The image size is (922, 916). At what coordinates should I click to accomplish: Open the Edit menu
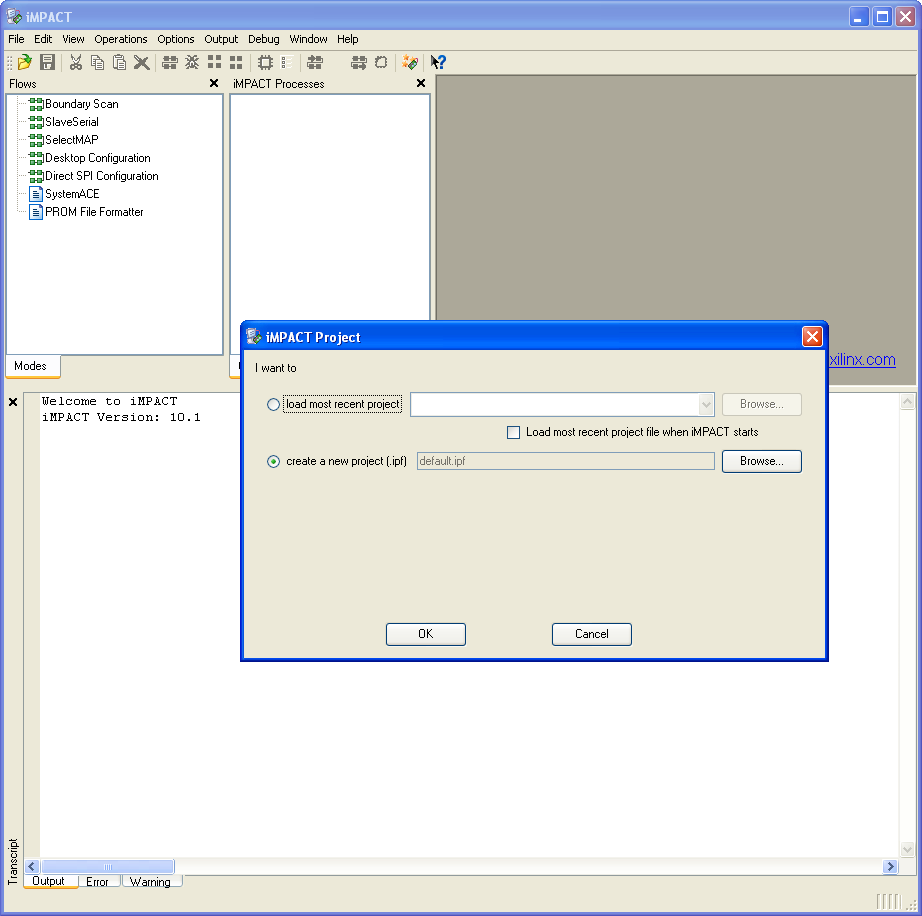pyautogui.click(x=43, y=39)
